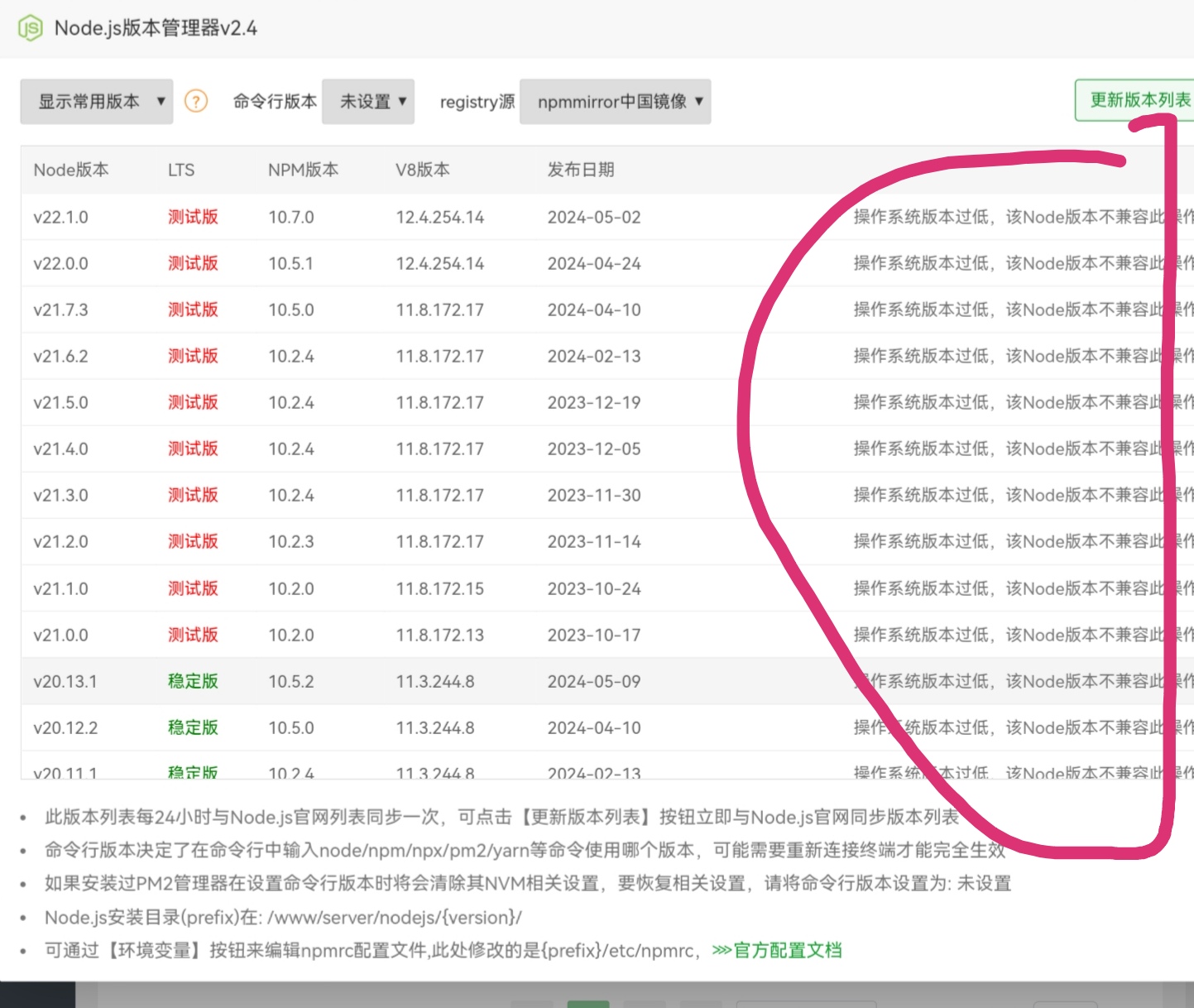
Task: Click the NPM版本 column header
Action: point(304,170)
